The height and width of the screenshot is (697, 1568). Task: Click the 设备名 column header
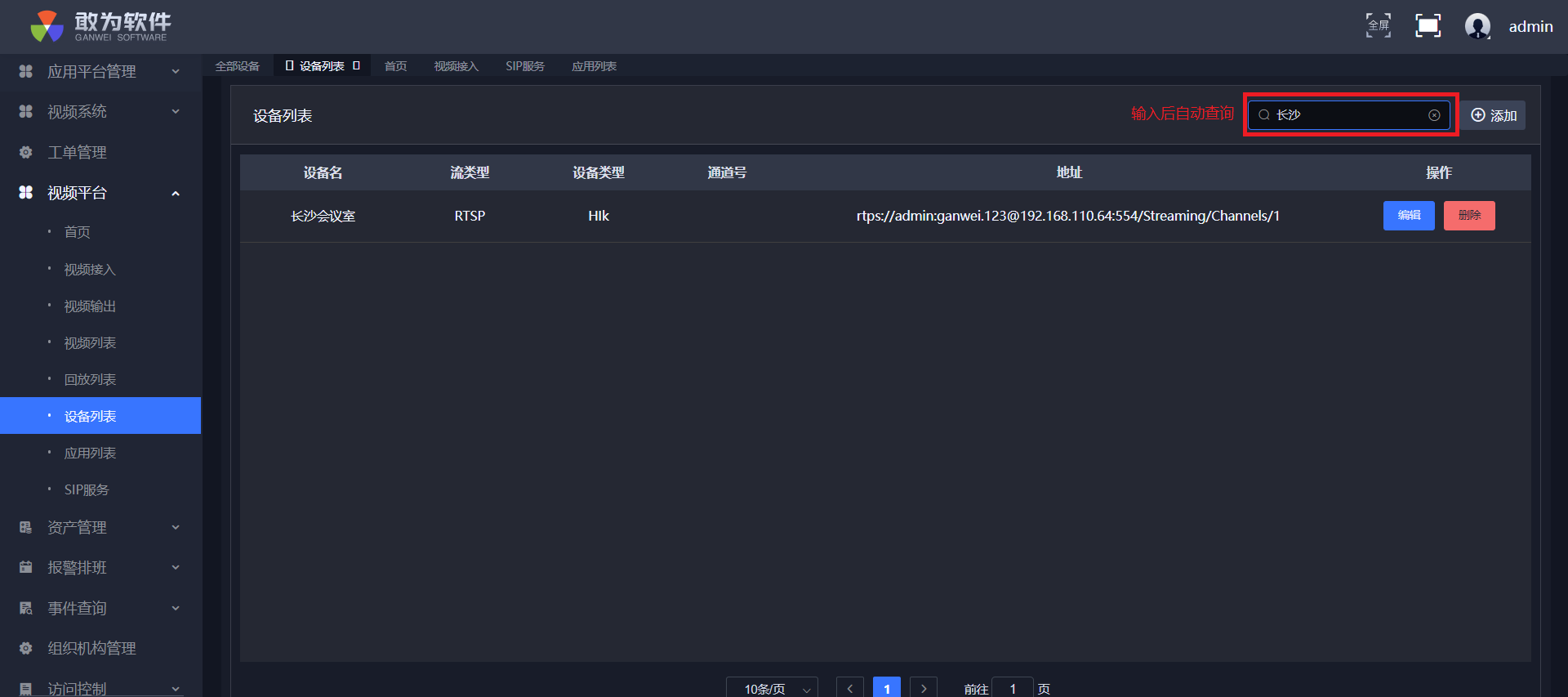click(x=323, y=173)
